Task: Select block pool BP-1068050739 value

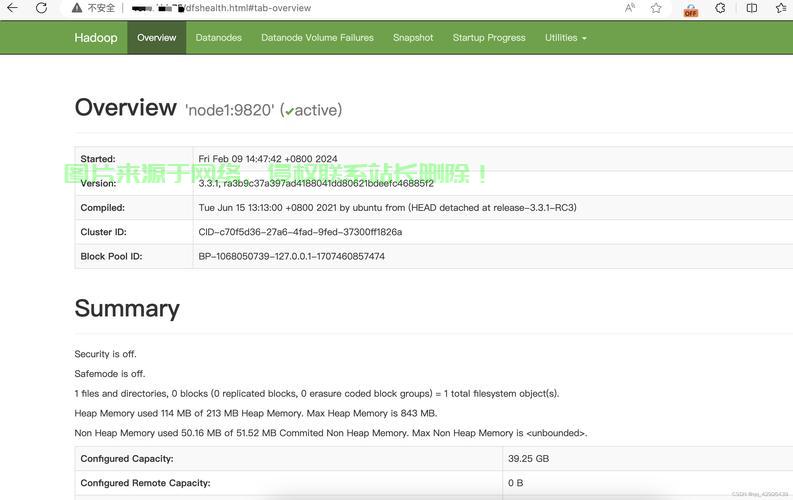Action: click(291, 256)
